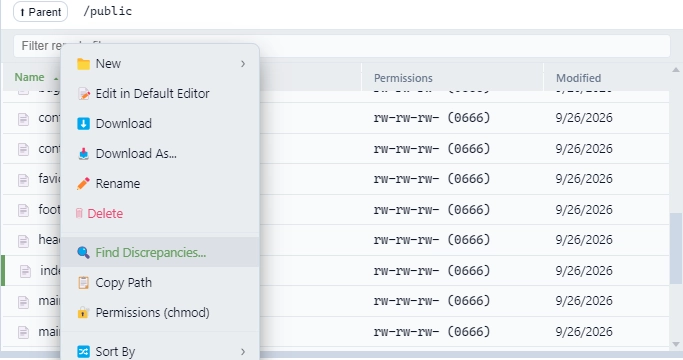
Task: Click the scrollbar down arrow
Action: [x=676, y=344]
